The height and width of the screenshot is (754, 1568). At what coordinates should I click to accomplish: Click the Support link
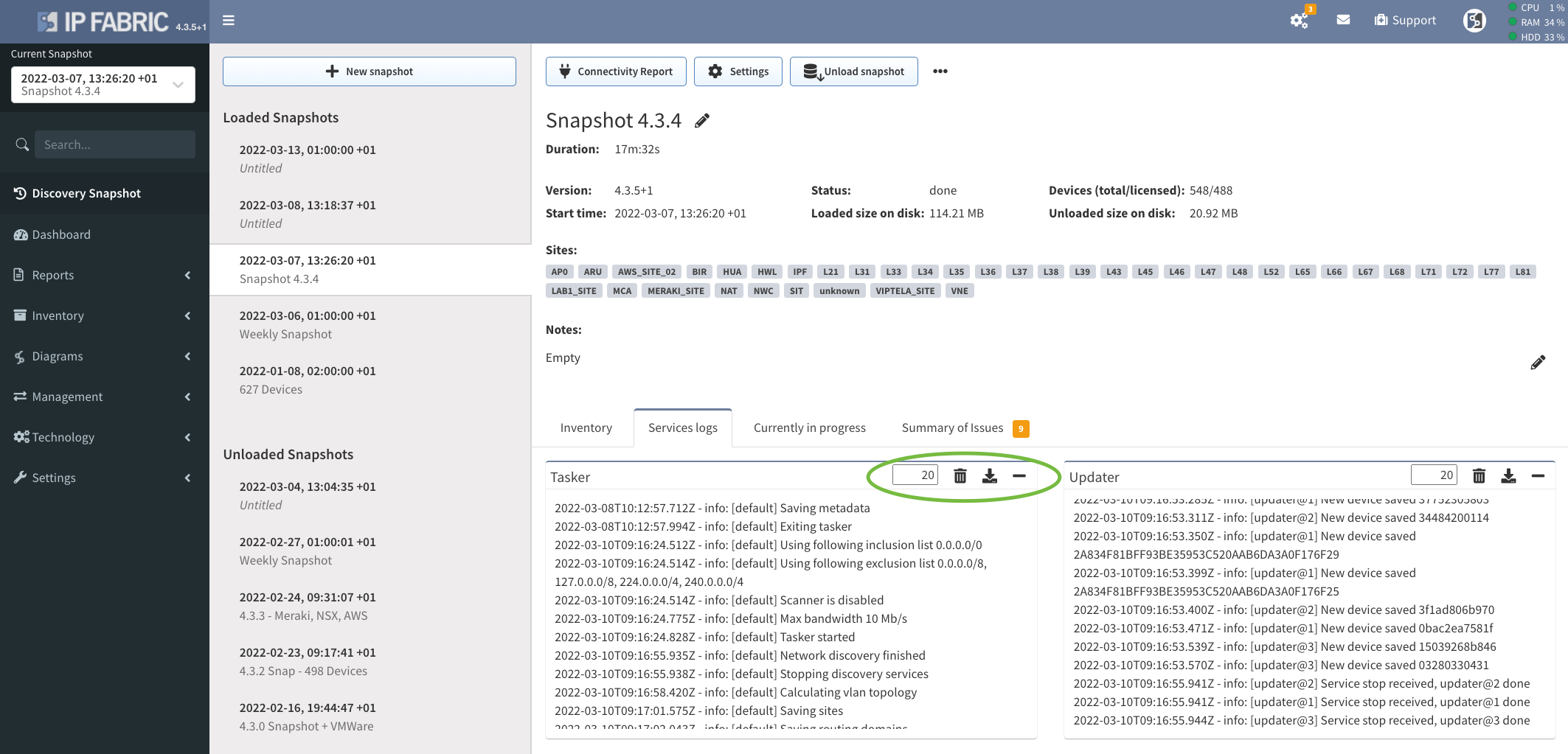tap(1406, 21)
